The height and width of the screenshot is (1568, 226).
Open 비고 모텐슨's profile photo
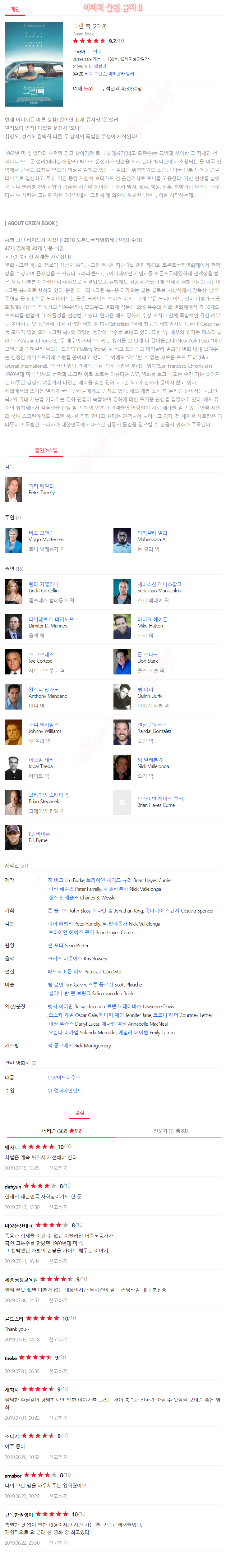pos(13,540)
